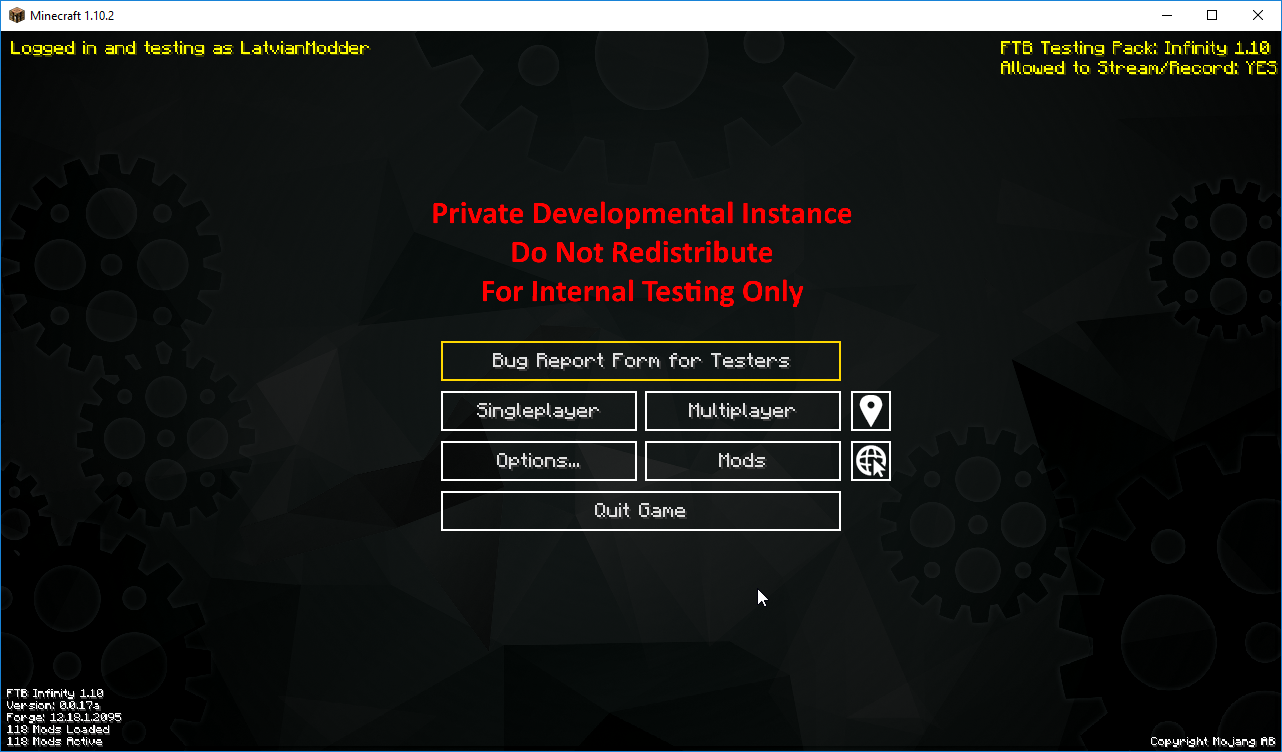Screen dimensions: 1282x752
Task: Click the 'FTB Testing Pack: Infinity 1.10' label
Action: (1134, 48)
